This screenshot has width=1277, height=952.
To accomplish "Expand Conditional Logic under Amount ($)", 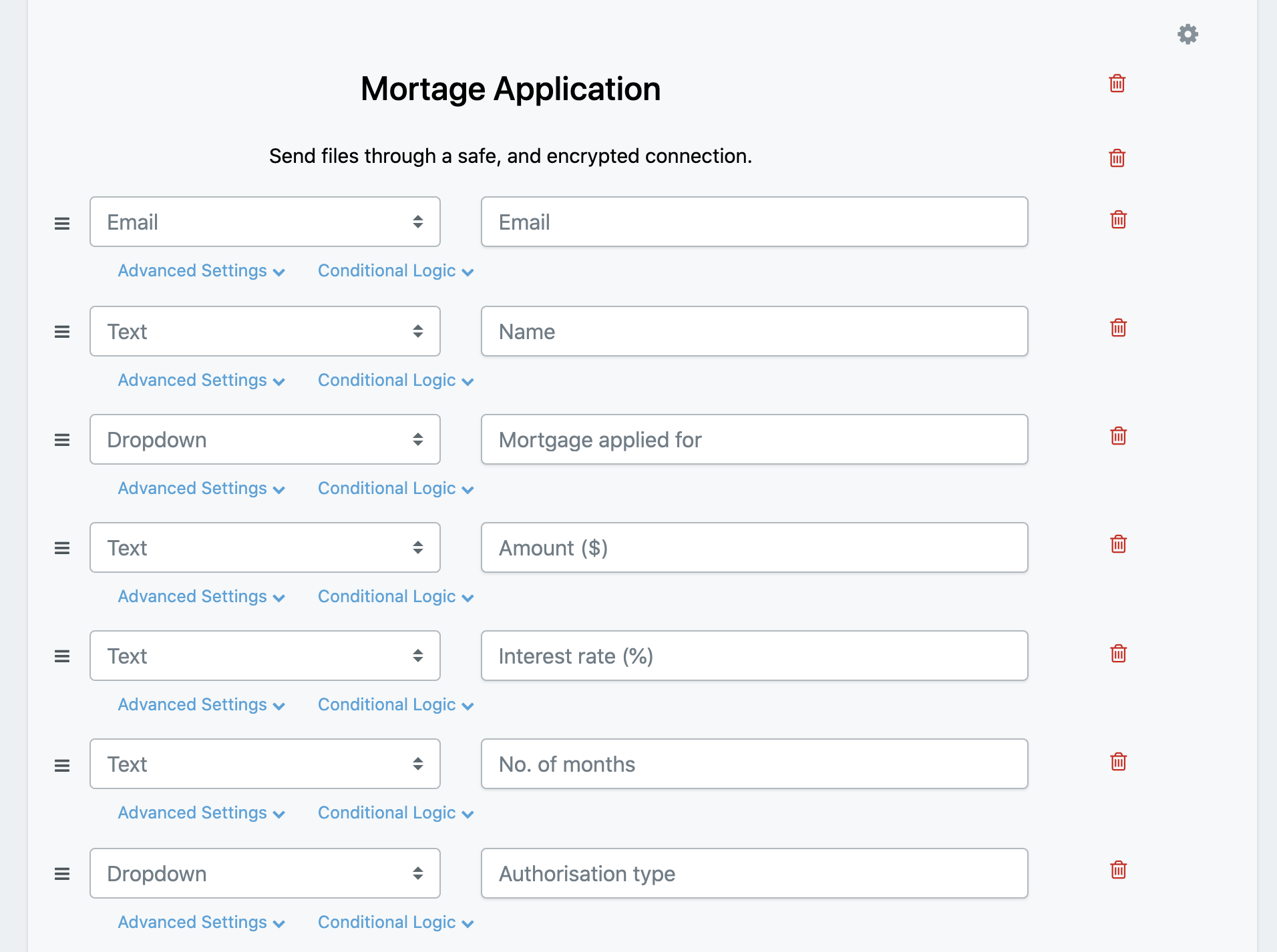I will 396,596.
